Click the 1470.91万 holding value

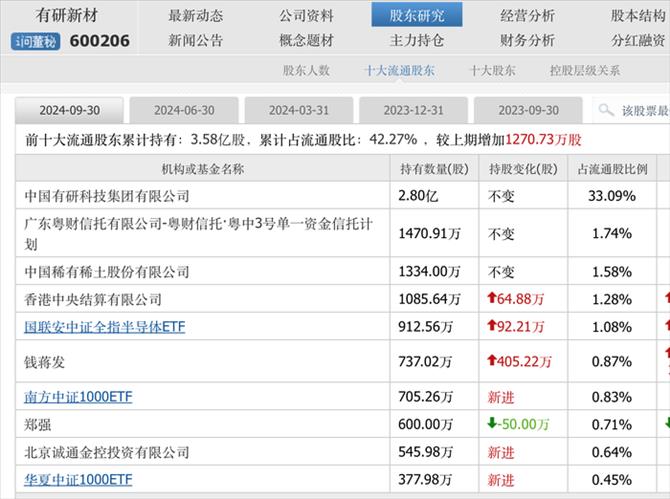pos(429,233)
